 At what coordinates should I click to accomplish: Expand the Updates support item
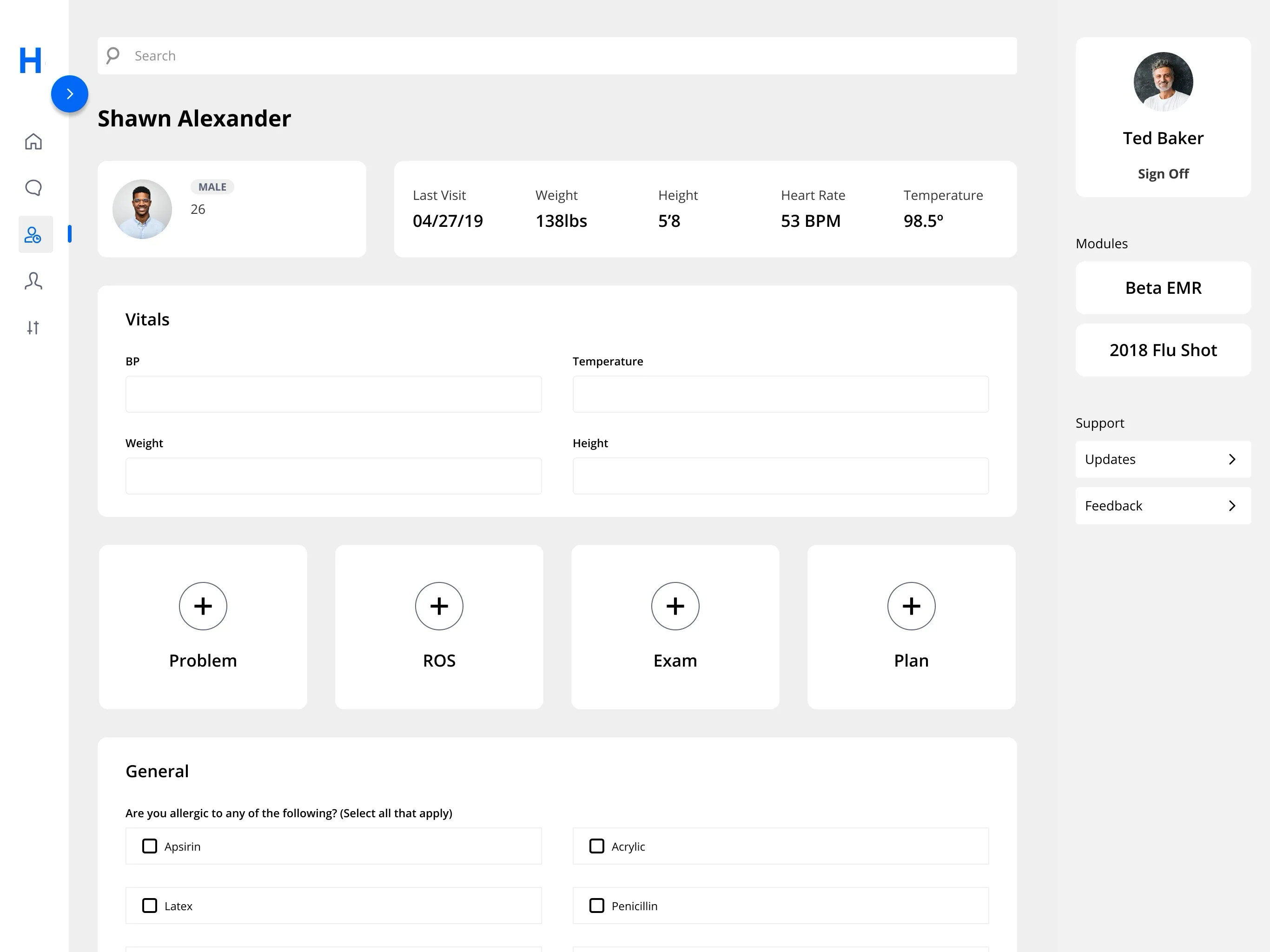[1163, 459]
